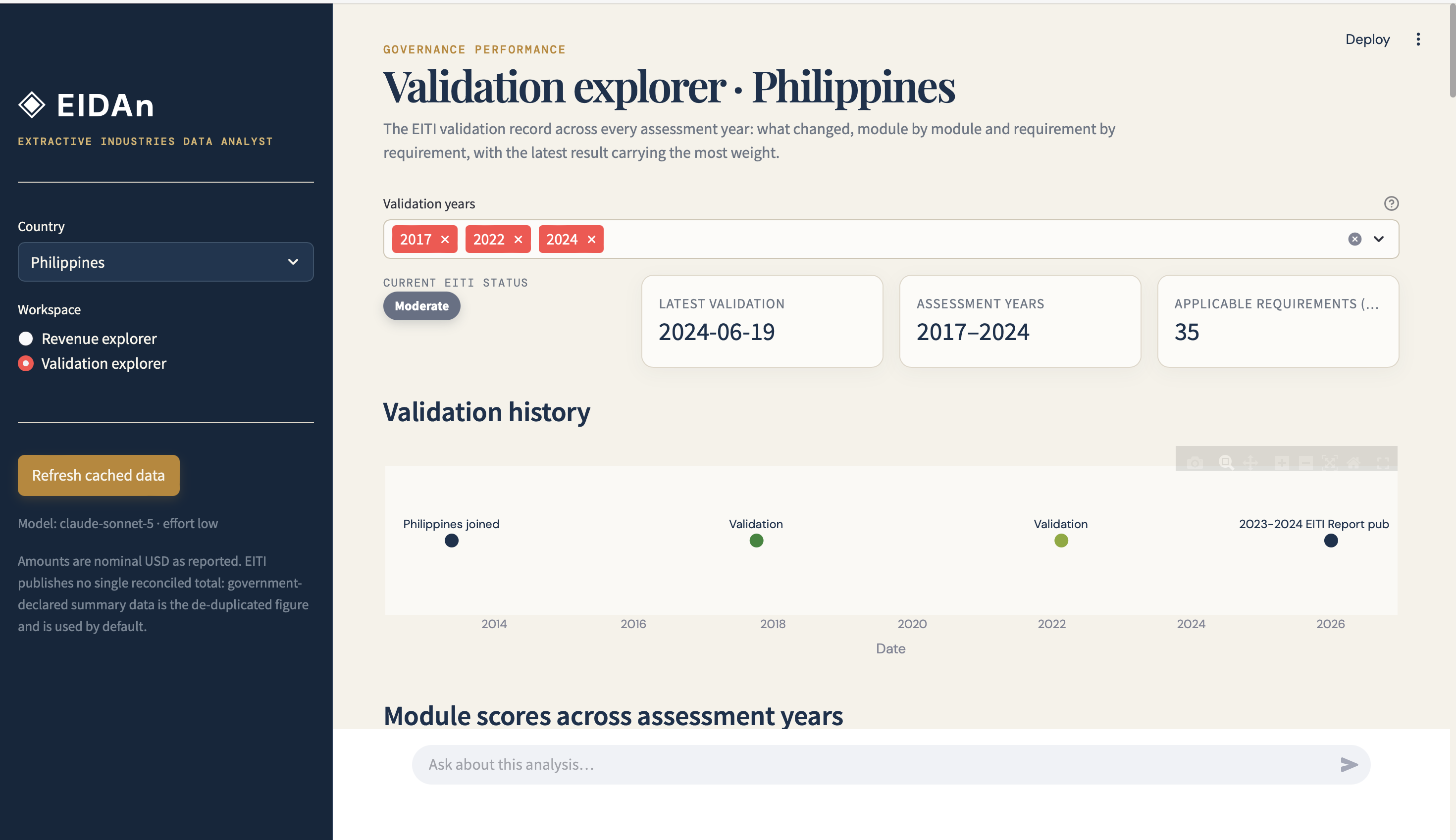The height and width of the screenshot is (840, 1456).
Task: Click Refresh cached data button
Action: [x=99, y=475]
